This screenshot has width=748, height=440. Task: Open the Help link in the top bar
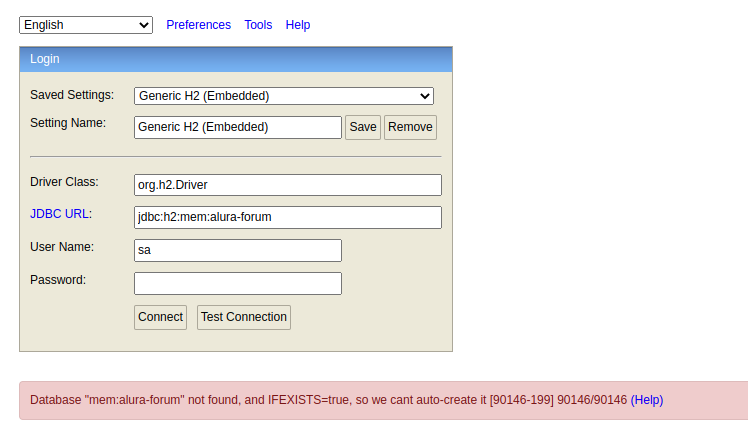pyautogui.click(x=298, y=25)
